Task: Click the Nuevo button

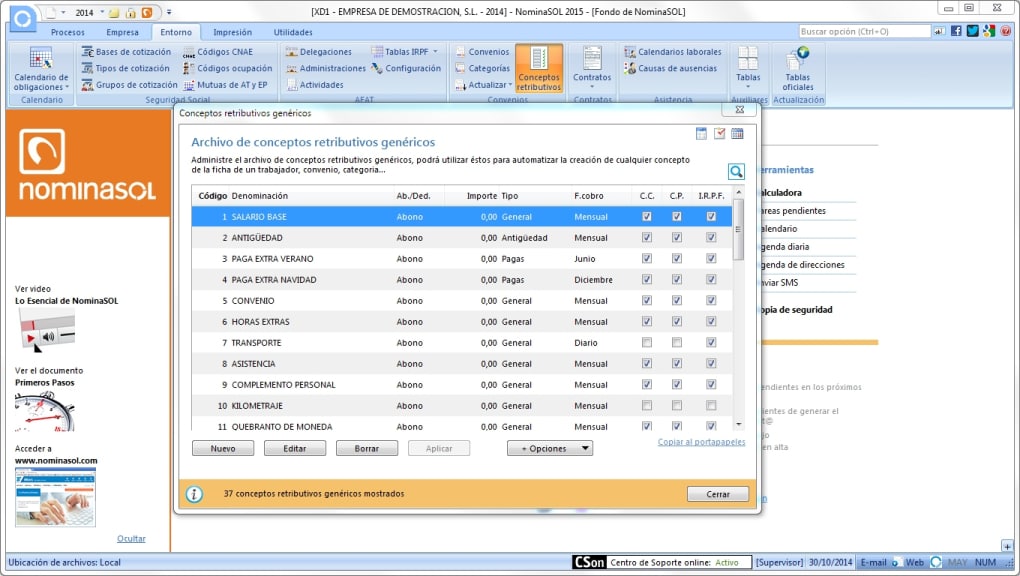Action: tap(223, 448)
